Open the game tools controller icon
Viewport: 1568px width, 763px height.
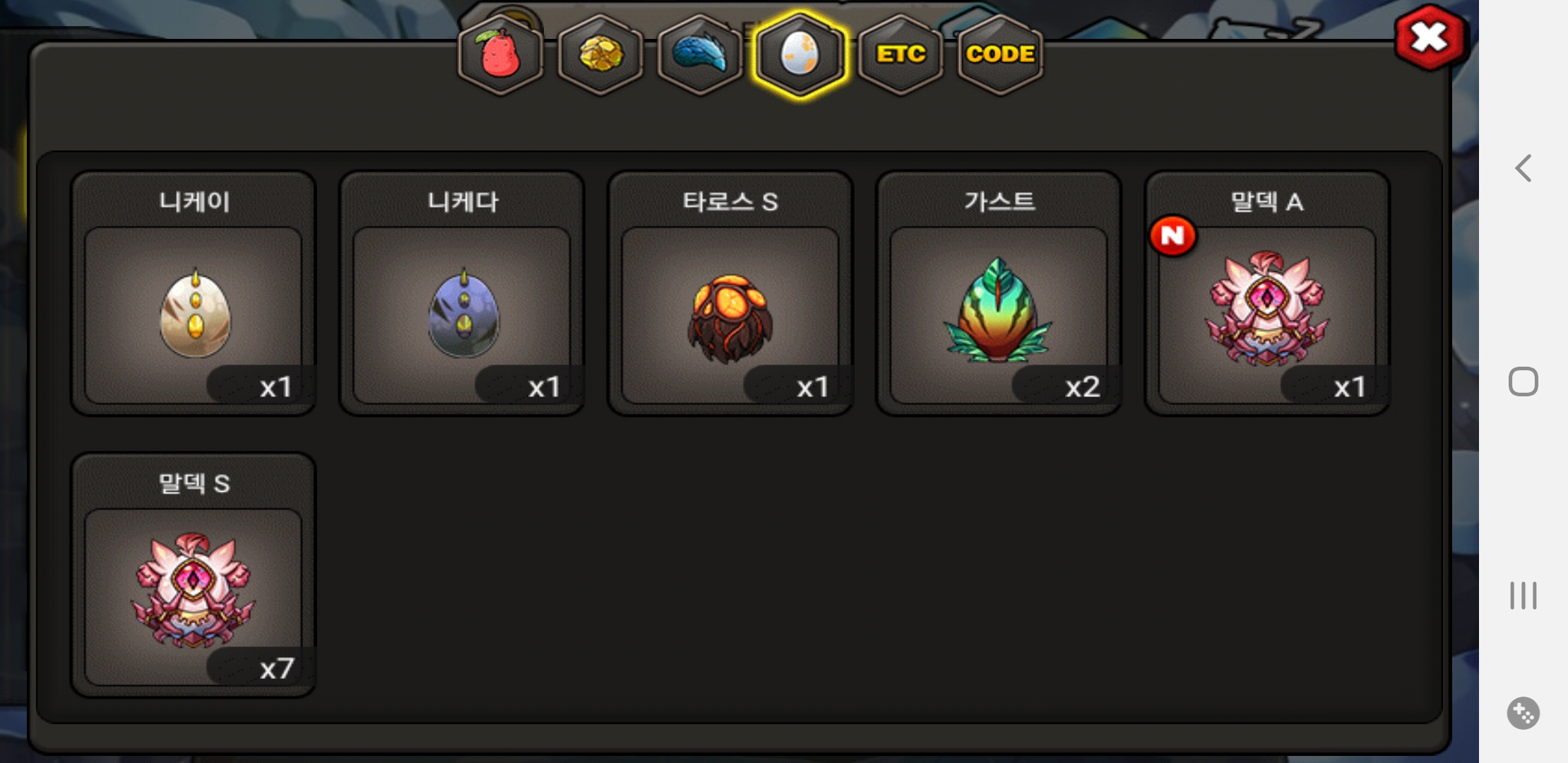tap(1524, 713)
